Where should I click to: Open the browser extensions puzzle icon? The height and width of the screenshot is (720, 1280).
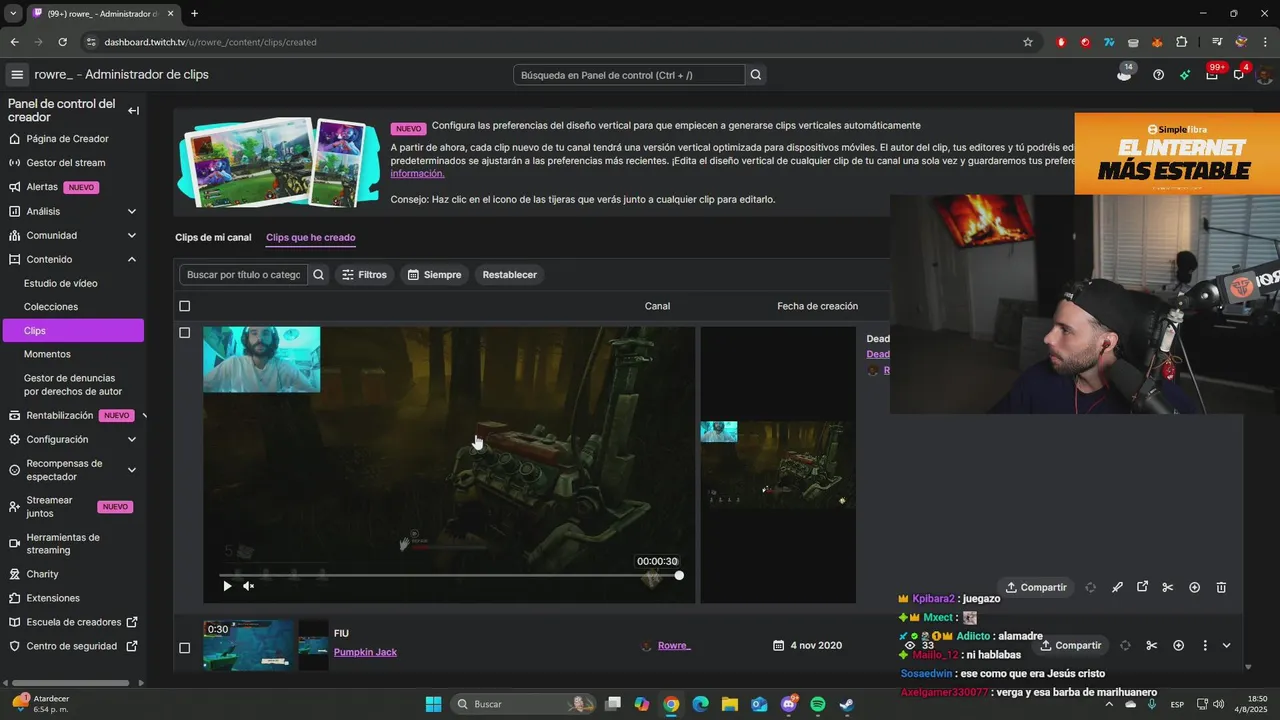[x=1181, y=42]
